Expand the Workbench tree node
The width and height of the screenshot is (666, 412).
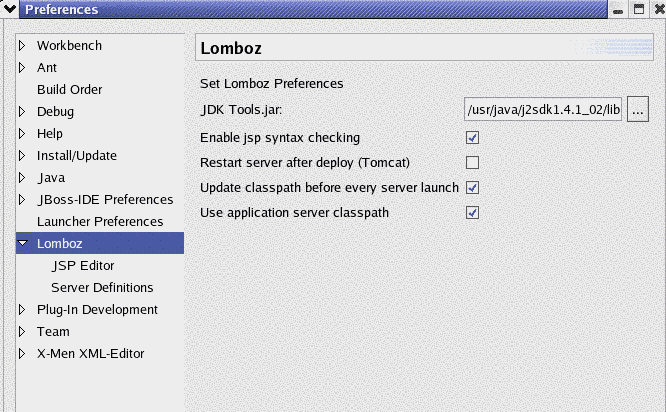[23, 46]
